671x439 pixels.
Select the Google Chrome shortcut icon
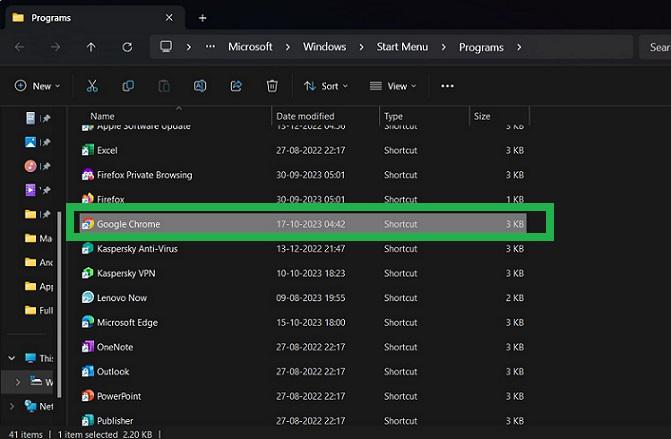[88, 224]
